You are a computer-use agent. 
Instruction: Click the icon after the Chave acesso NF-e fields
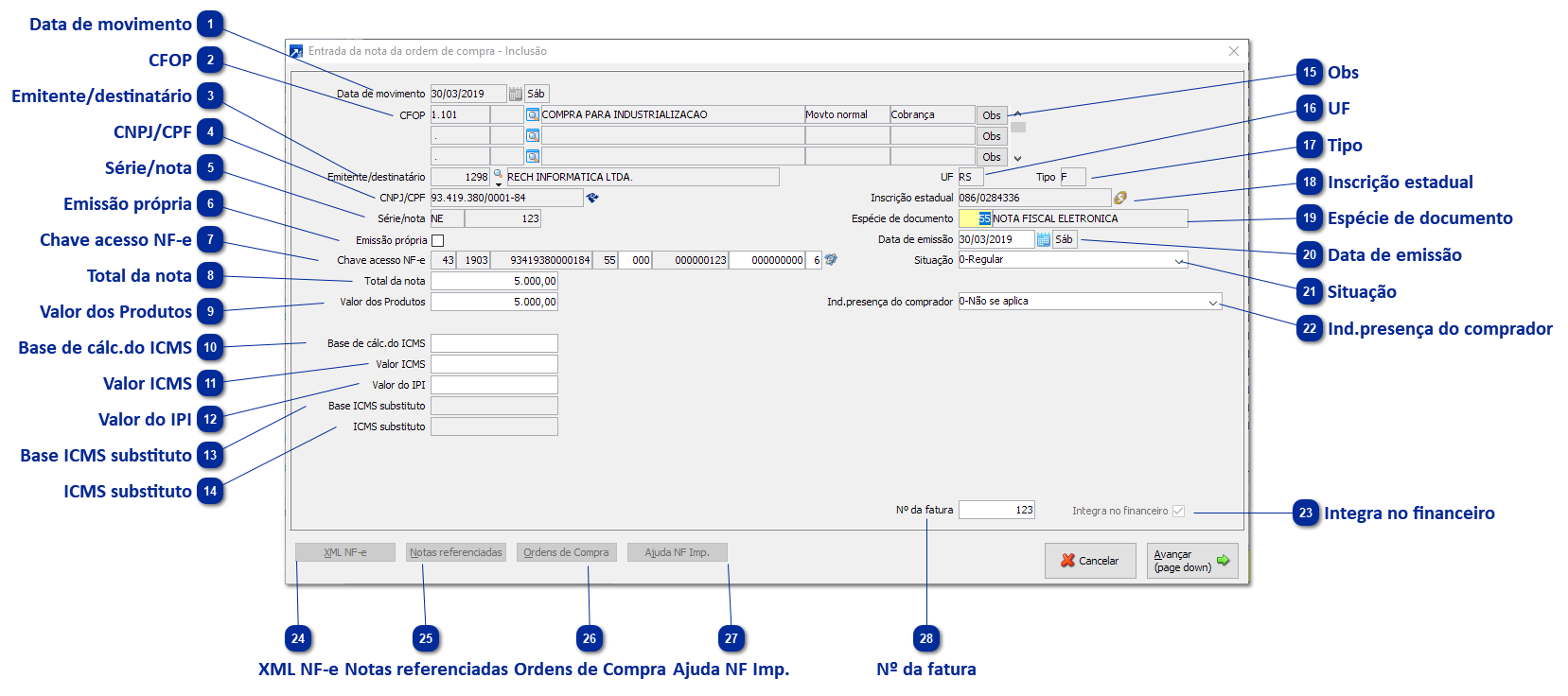pos(831,259)
